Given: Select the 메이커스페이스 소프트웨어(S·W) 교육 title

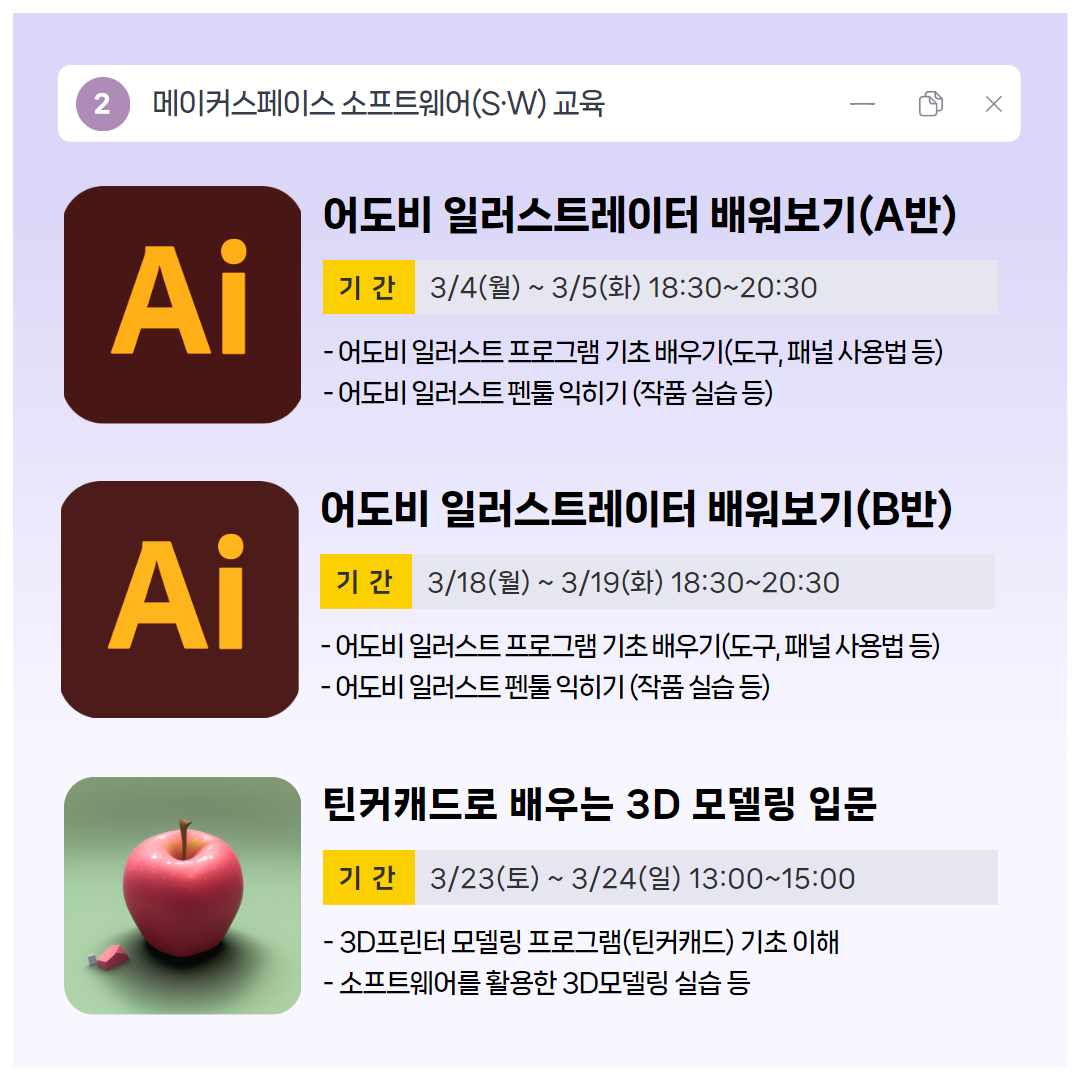Looking at the screenshot, I should (378, 104).
